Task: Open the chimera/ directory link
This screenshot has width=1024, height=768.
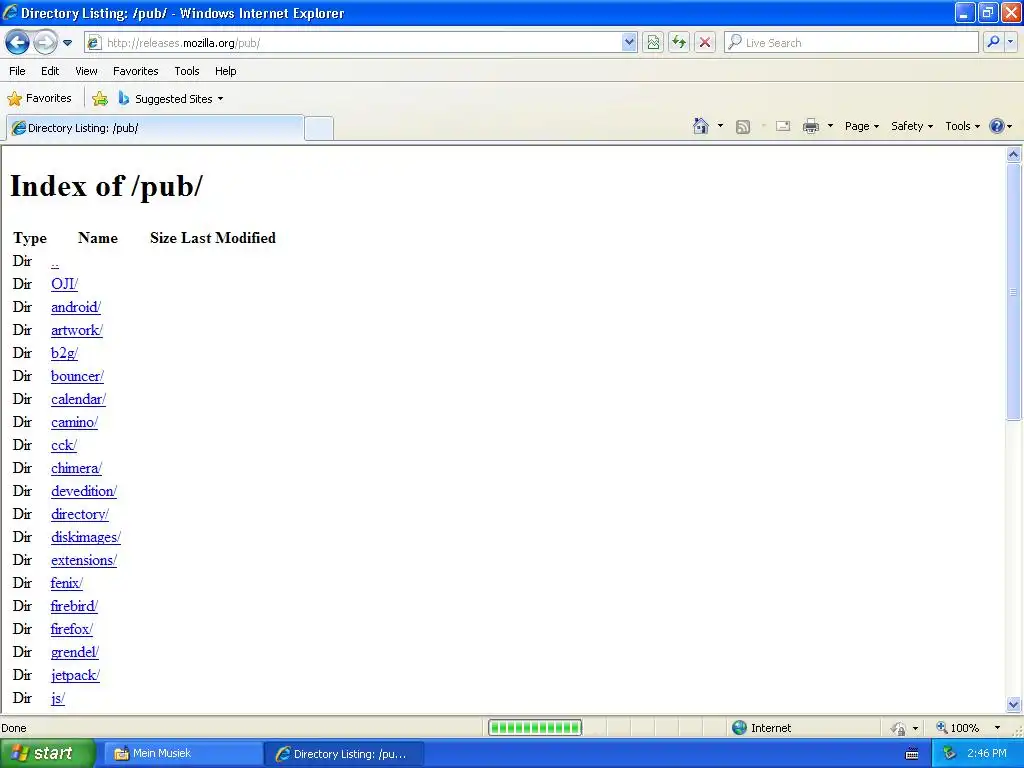Action: point(76,468)
